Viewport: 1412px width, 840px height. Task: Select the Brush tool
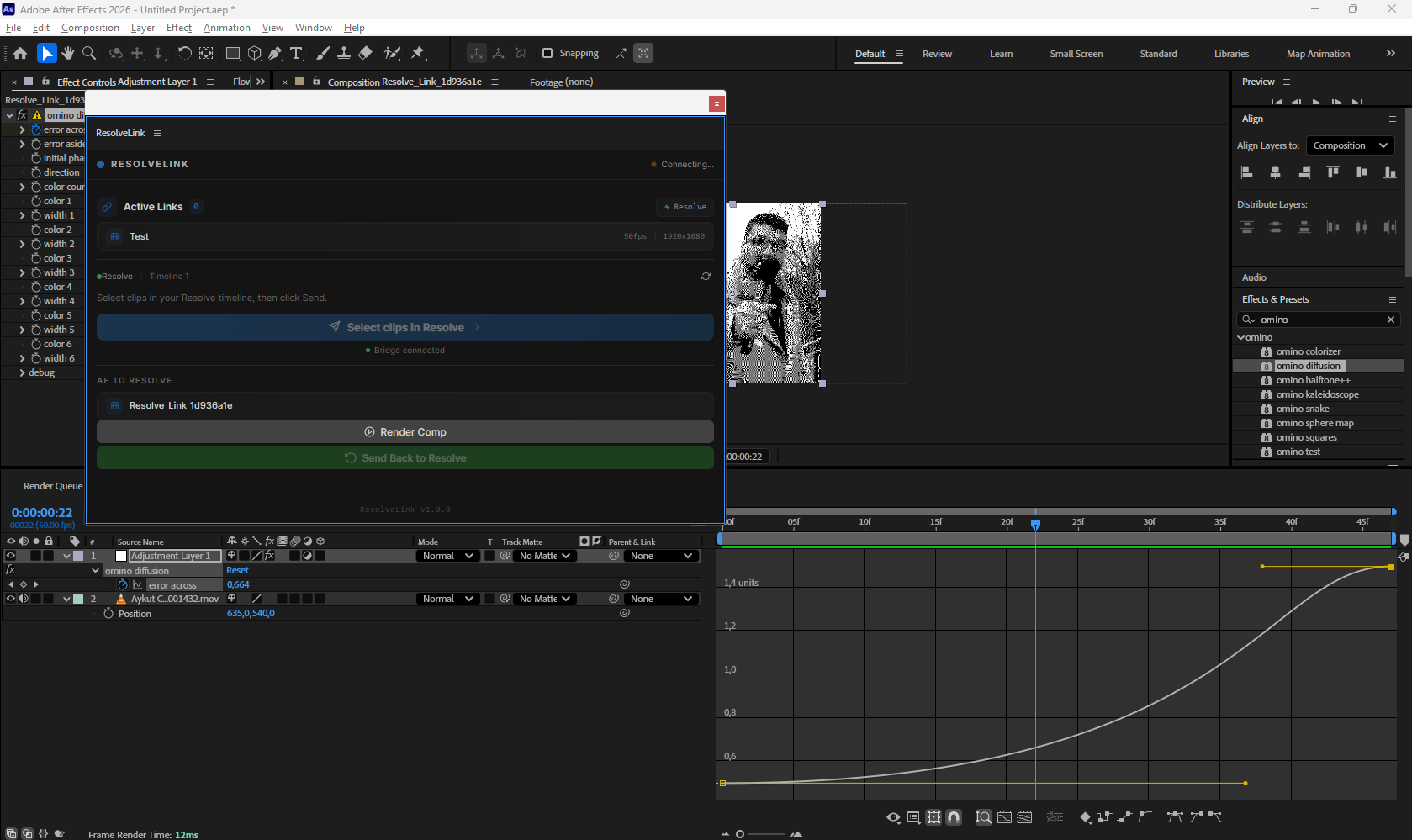pyautogui.click(x=323, y=54)
